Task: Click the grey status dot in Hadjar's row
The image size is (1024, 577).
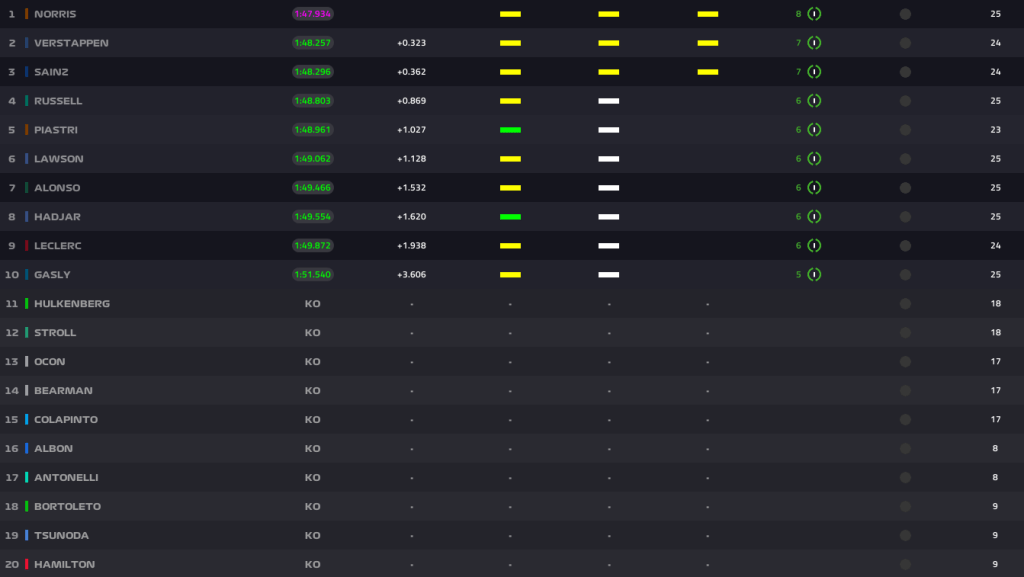Action: (905, 217)
